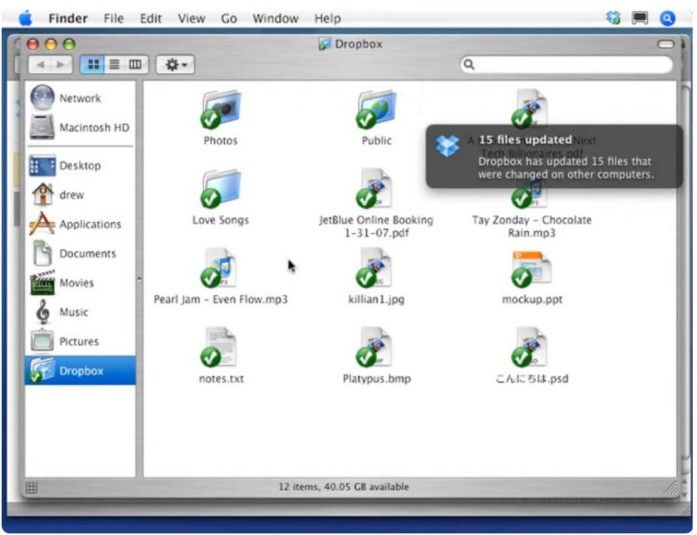Viewport: 697px width, 535px height.
Task: Open the Window menu
Action: tap(275, 19)
